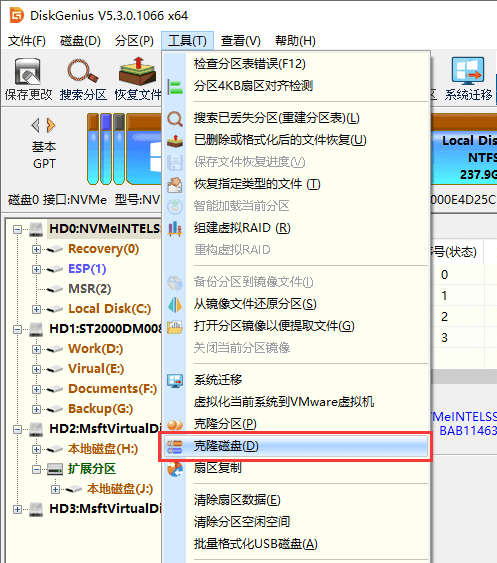Close the open 工具(T) menu
This screenshot has width=497, height=563.
point(187,41)
